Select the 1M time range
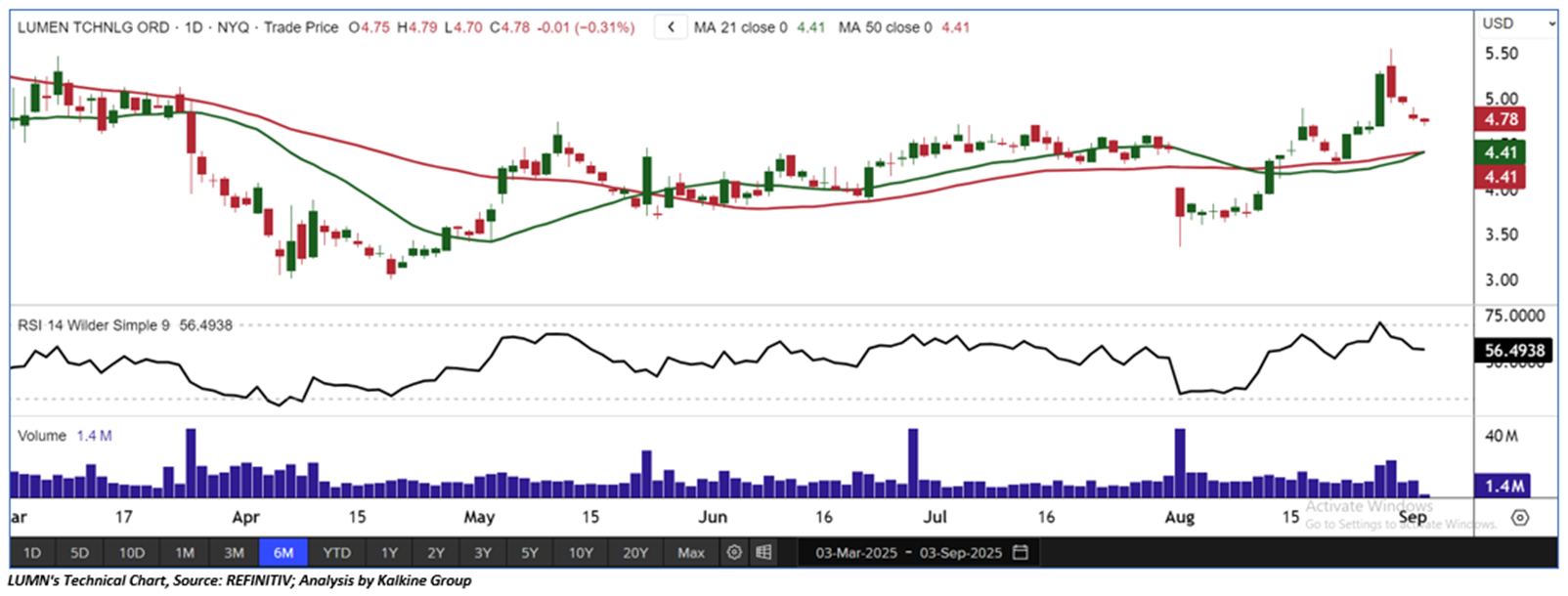The image size is (1568, 596). 184,553
